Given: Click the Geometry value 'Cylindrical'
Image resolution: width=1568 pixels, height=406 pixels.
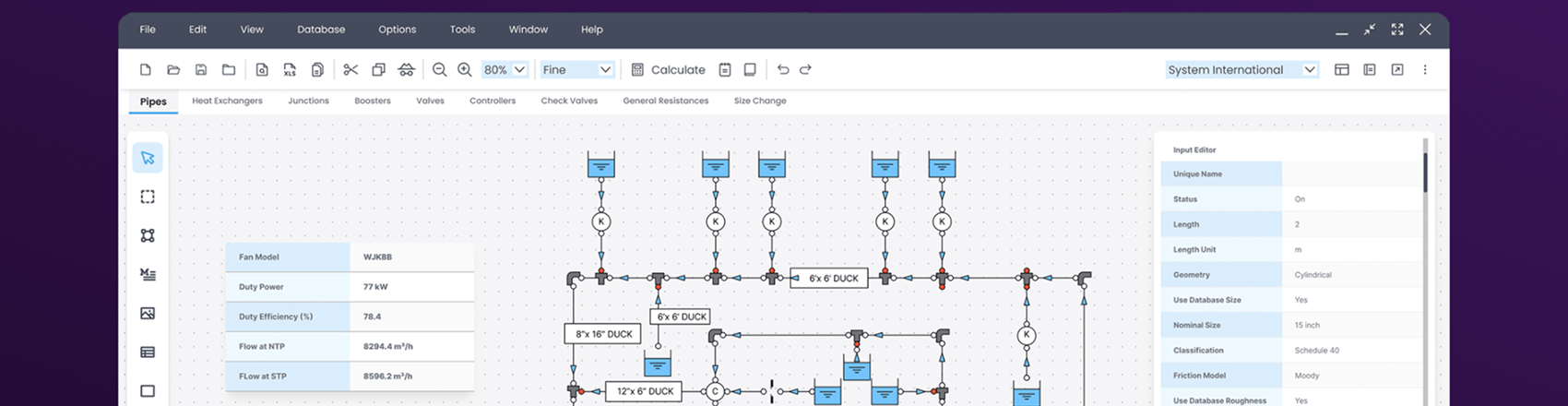Looking at the screenshot, I should (x=1313, y=274).
